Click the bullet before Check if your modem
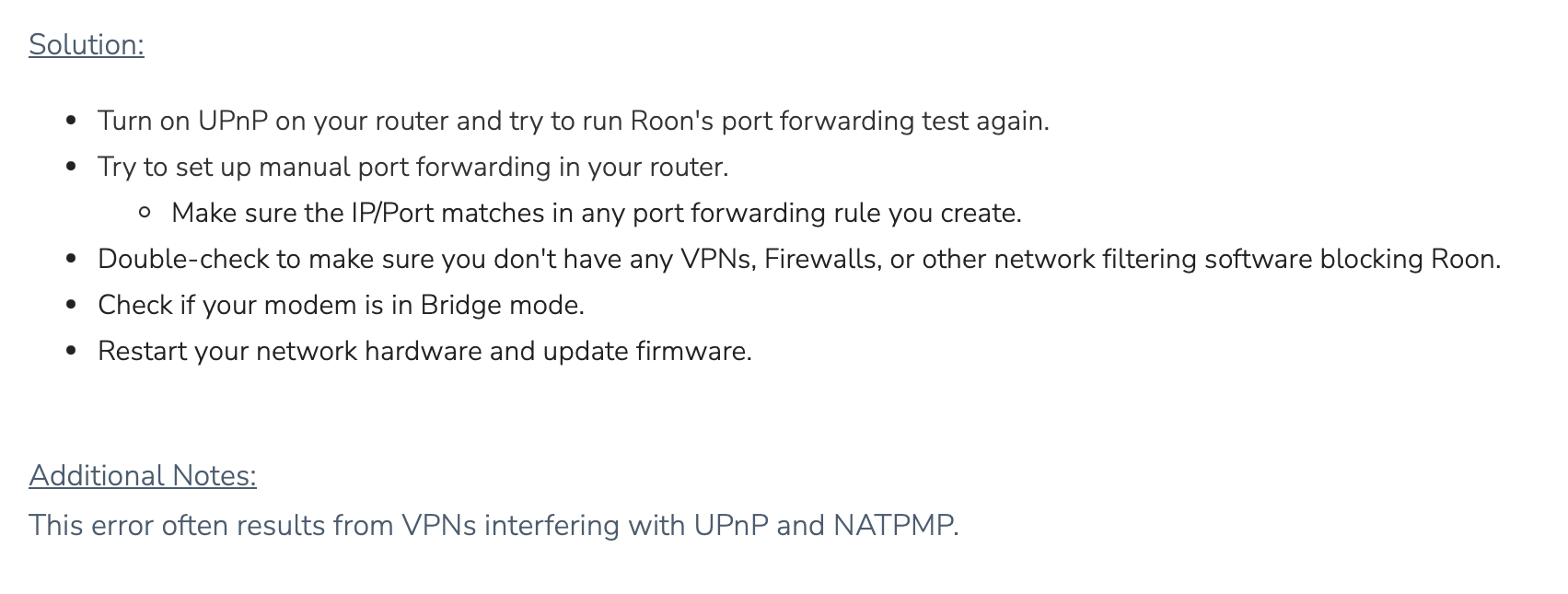 pyautogui.click(x=71, y=305)
